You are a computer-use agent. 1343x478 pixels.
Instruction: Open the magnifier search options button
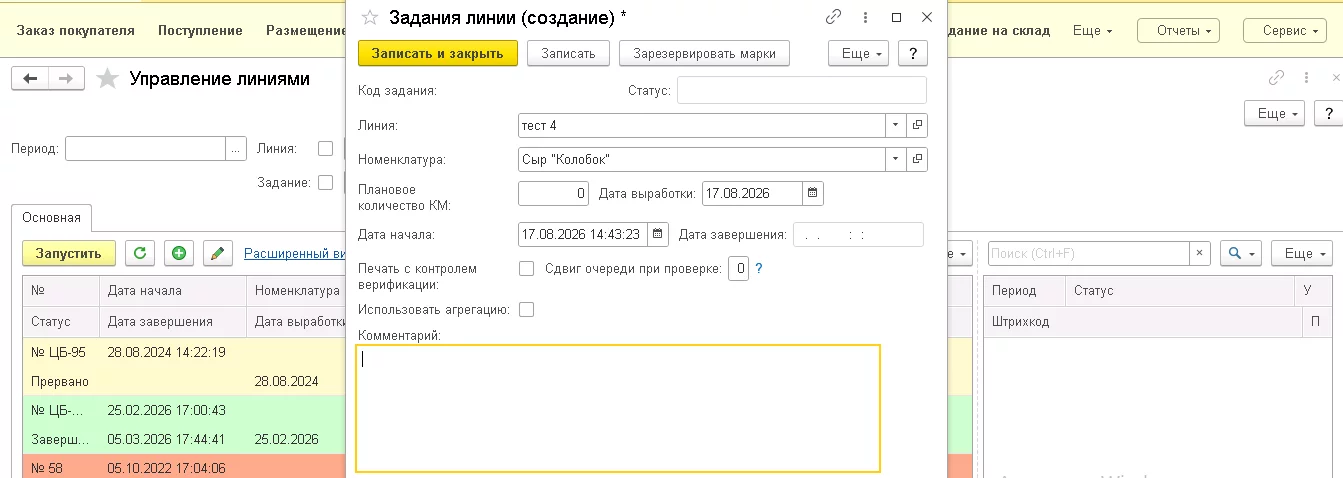(x=1241, y=253)
